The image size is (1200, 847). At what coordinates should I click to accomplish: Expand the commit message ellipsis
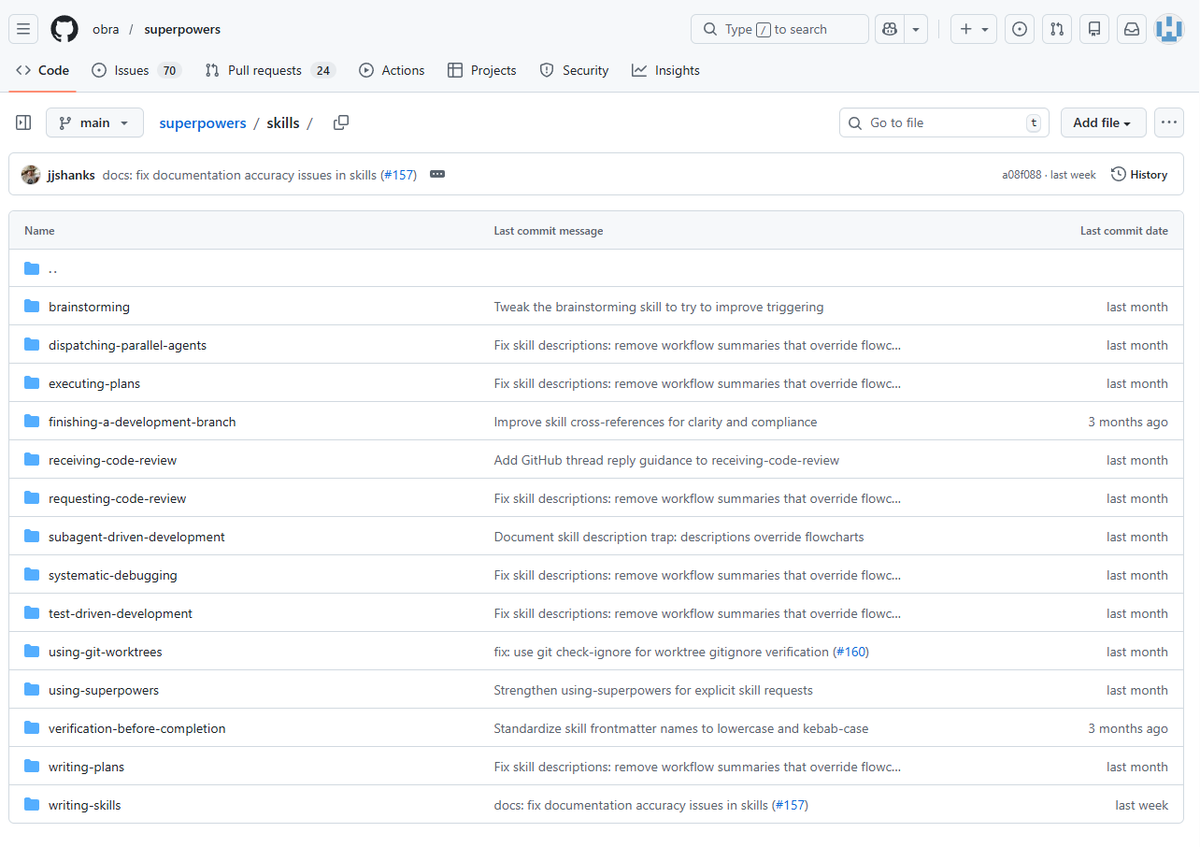click(437, 174)
